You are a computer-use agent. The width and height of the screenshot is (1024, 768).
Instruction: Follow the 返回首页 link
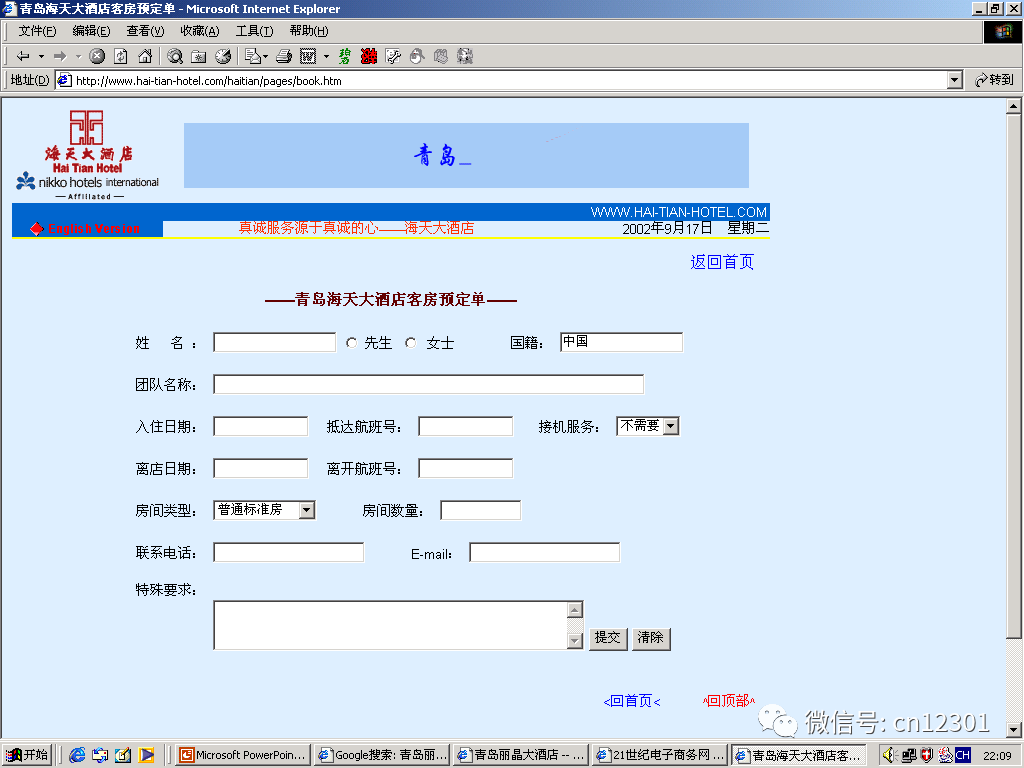722,262
